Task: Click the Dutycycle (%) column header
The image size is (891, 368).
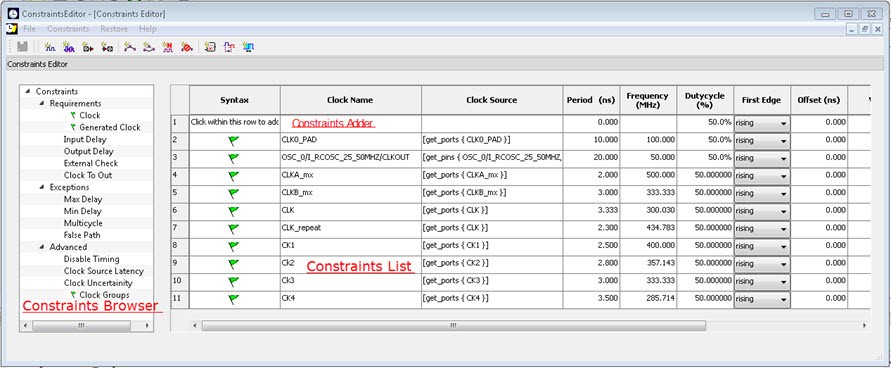Action: [x=705, y=100]
